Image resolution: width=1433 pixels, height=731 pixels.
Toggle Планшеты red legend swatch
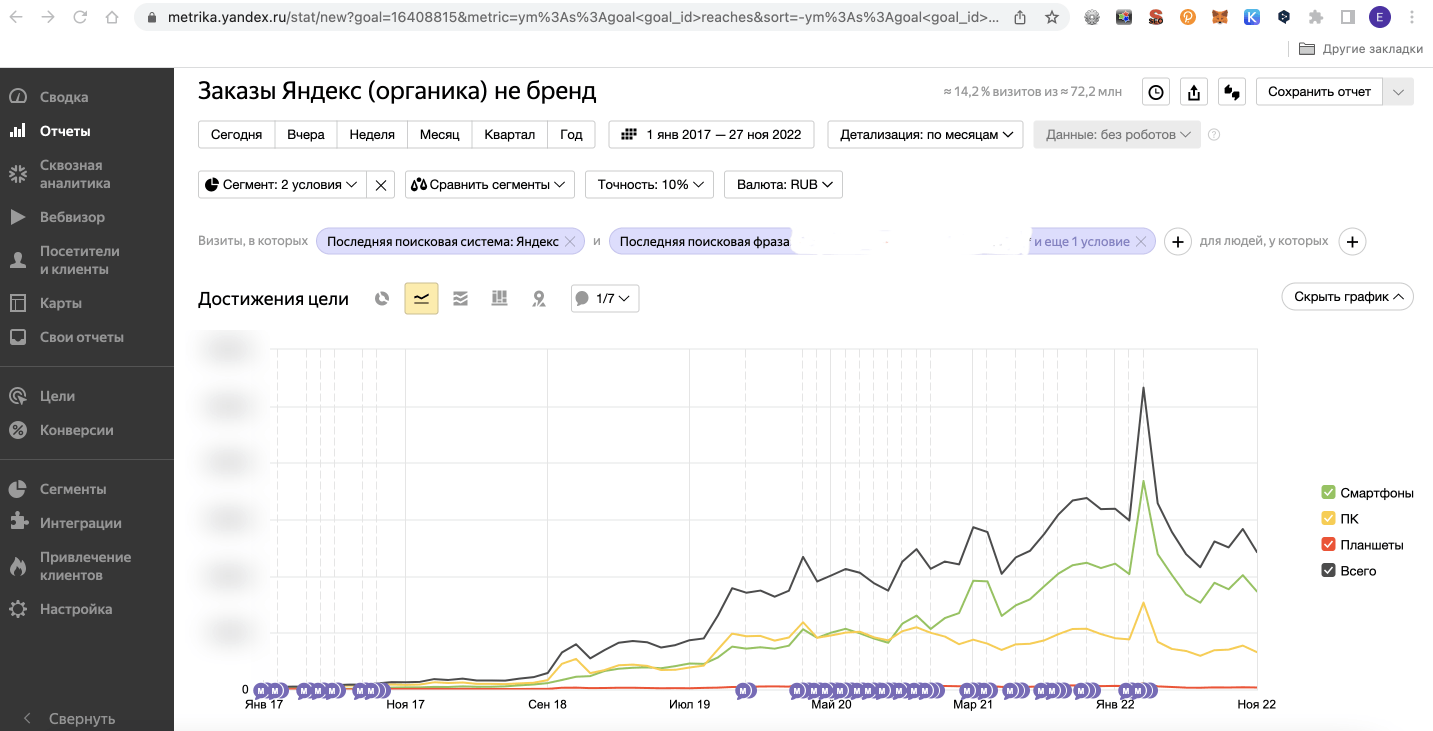click(1328, 545)
